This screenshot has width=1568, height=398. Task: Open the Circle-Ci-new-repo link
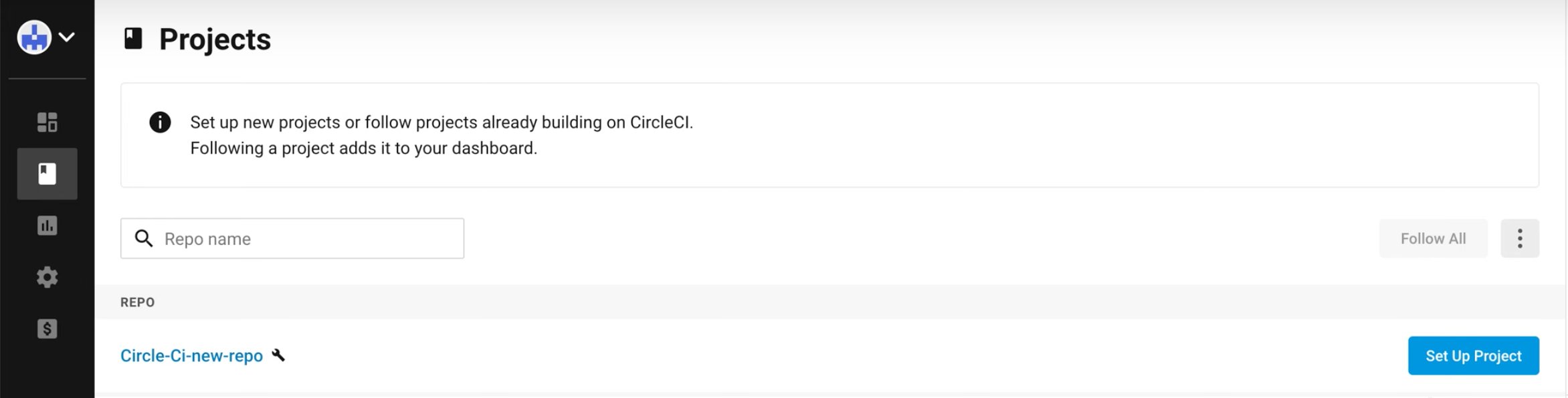point(191,356)
